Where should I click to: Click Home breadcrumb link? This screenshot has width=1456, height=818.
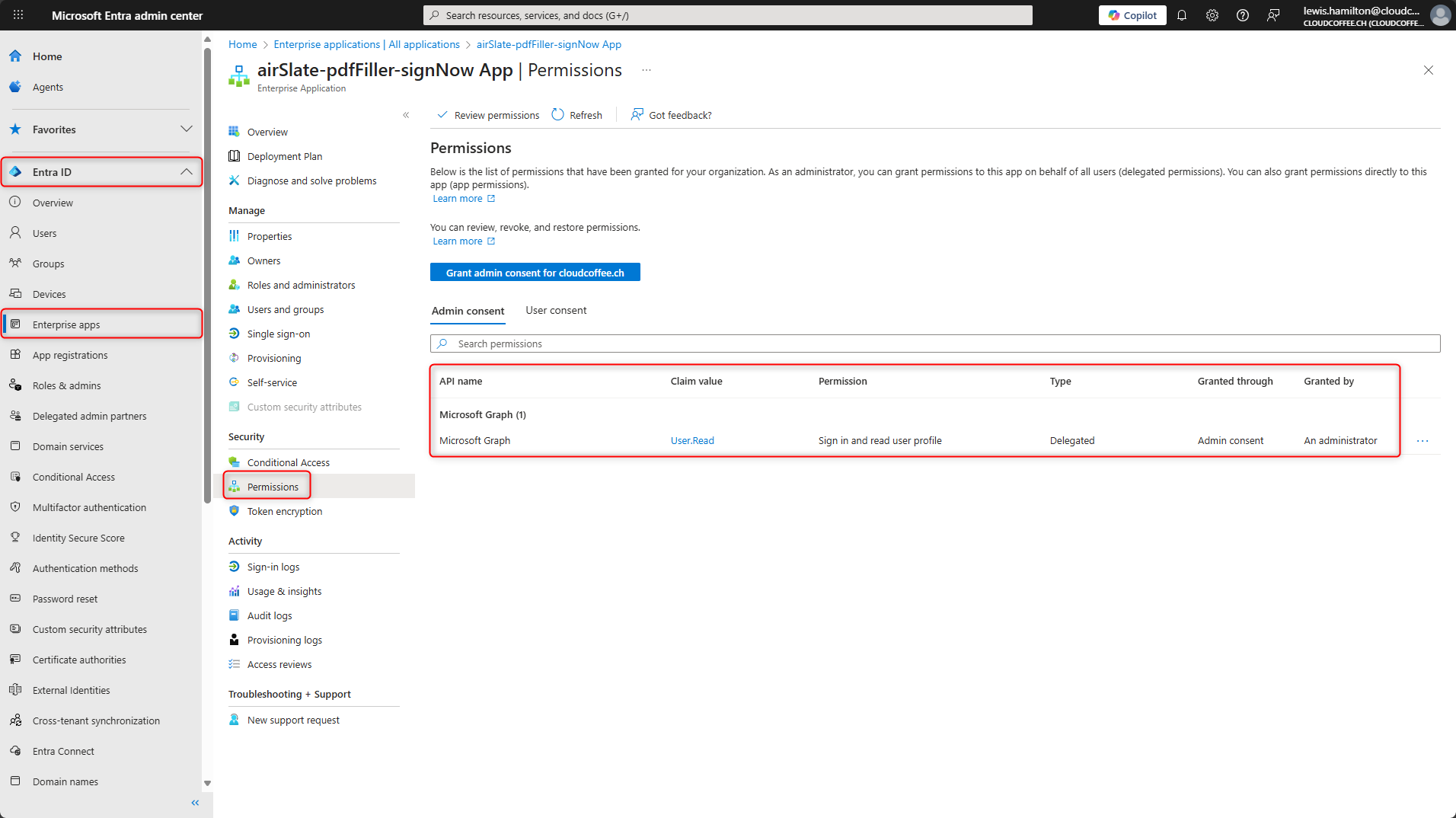[x=242, y=44]
